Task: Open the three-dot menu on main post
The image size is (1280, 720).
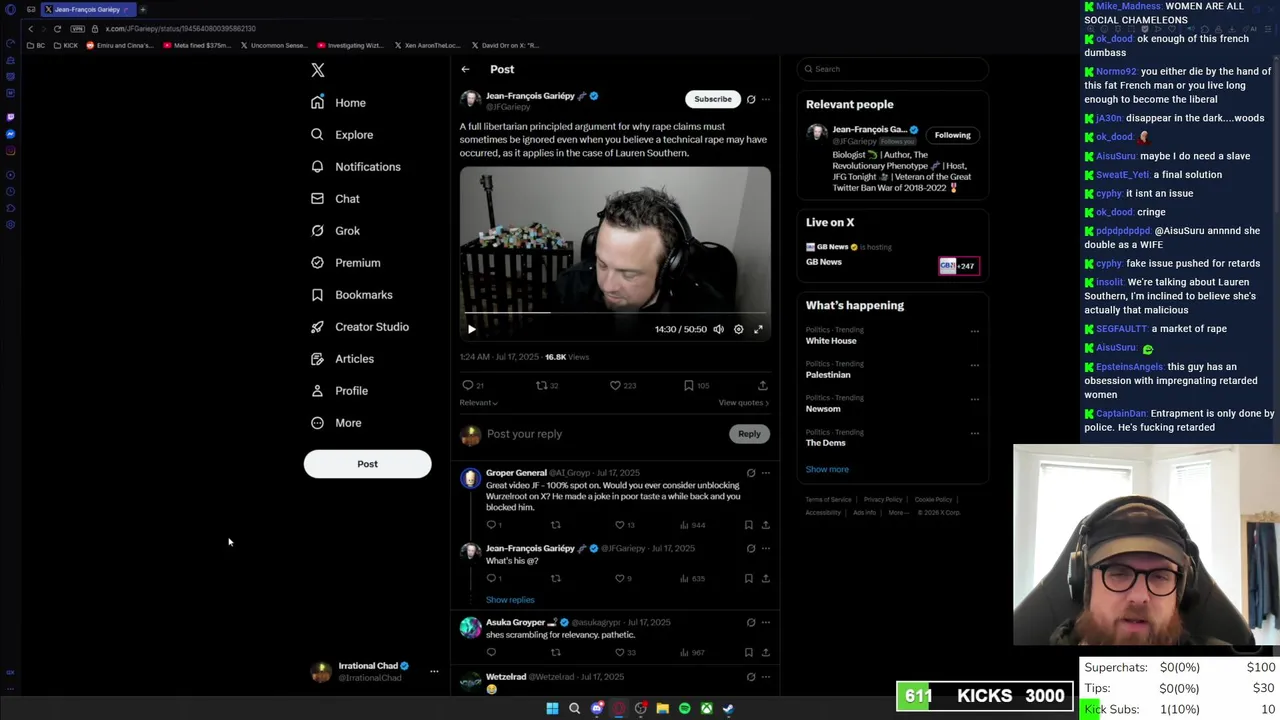Action: (x=766, y=99)
